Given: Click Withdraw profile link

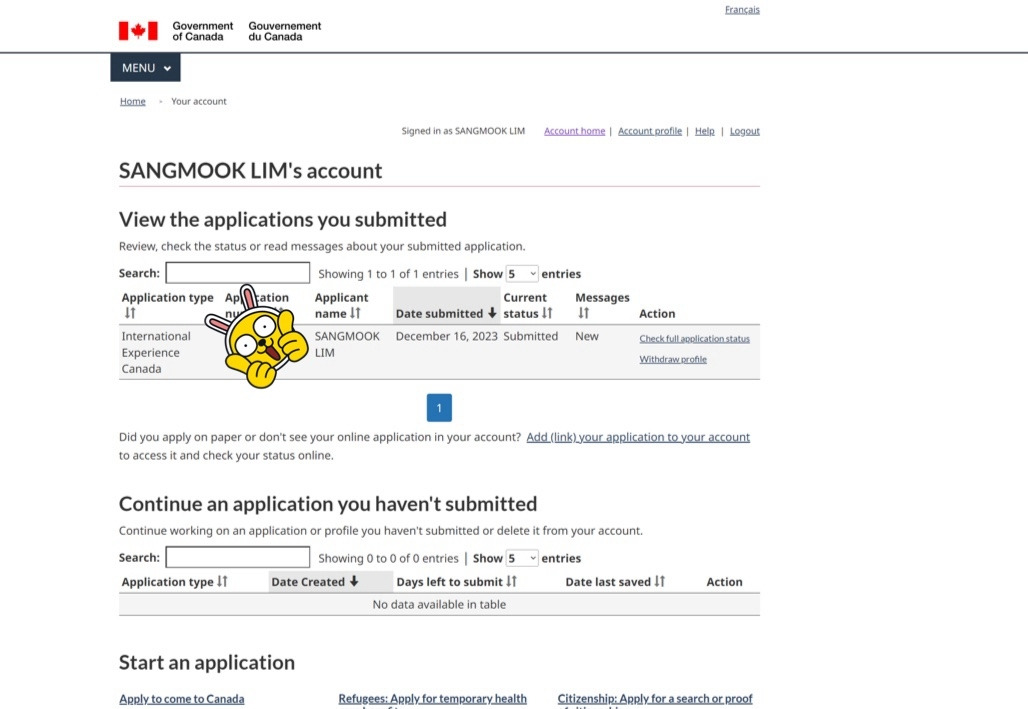Looking at the screenshot, I should point(673,359).
